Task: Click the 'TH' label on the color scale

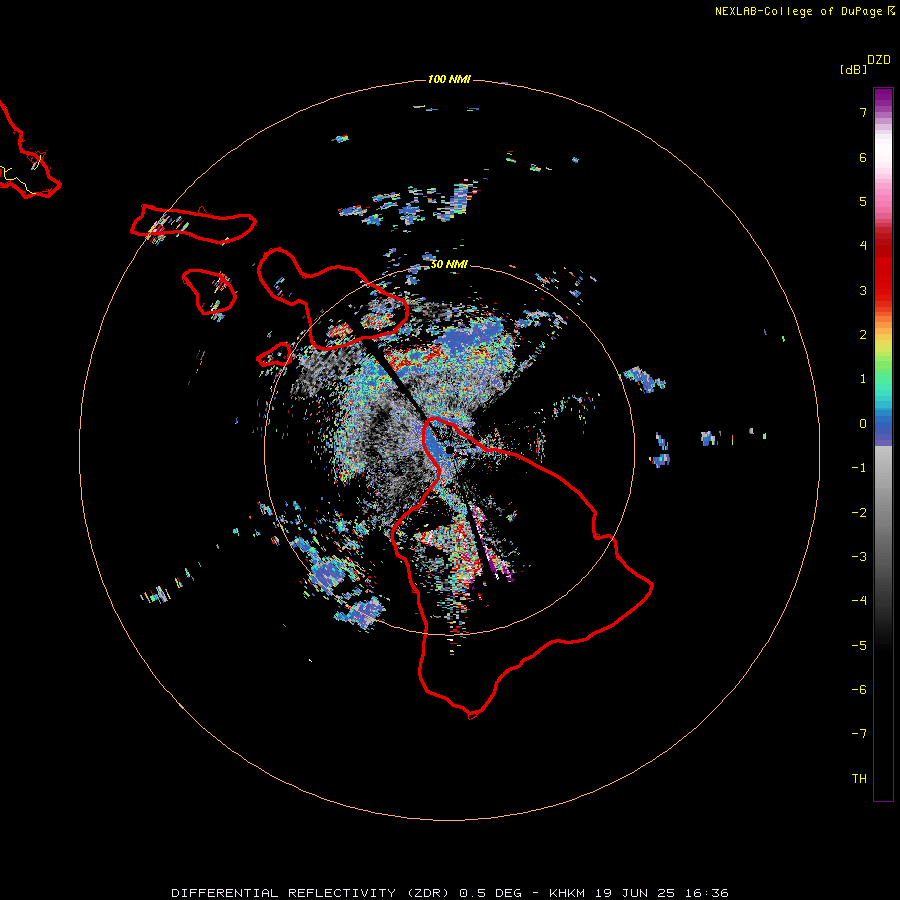Action: point(859,779)
